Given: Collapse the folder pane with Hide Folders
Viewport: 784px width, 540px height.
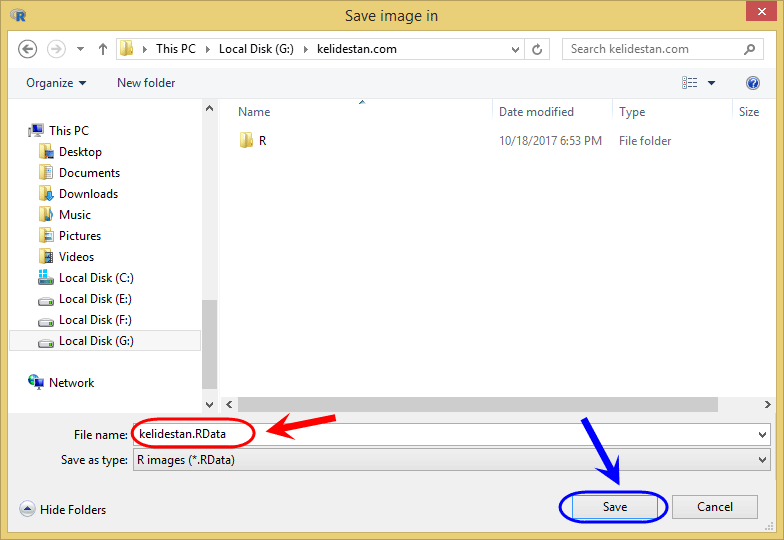Looking at the screenshot, I should (63, 509).
